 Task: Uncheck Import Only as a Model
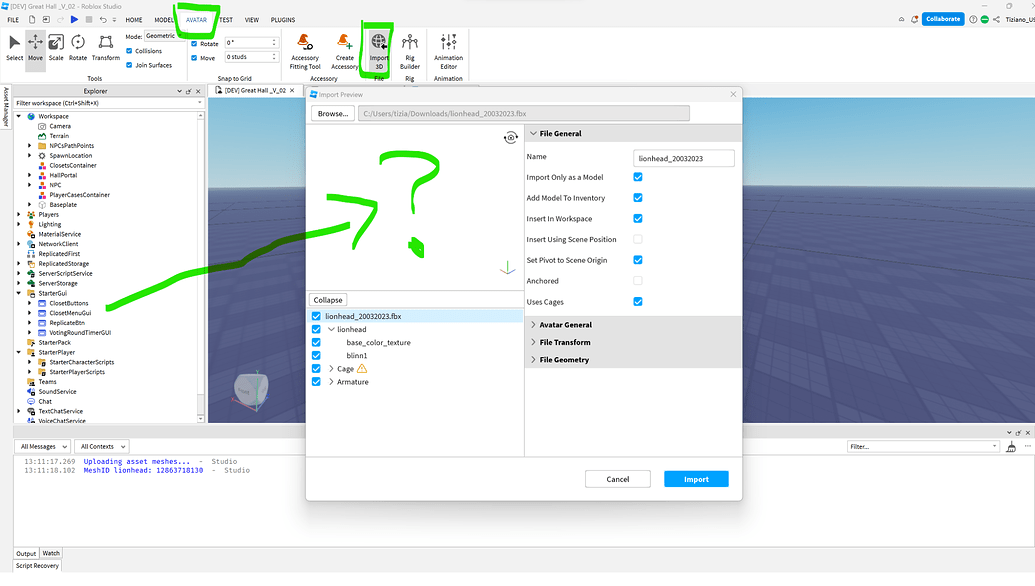638,177
